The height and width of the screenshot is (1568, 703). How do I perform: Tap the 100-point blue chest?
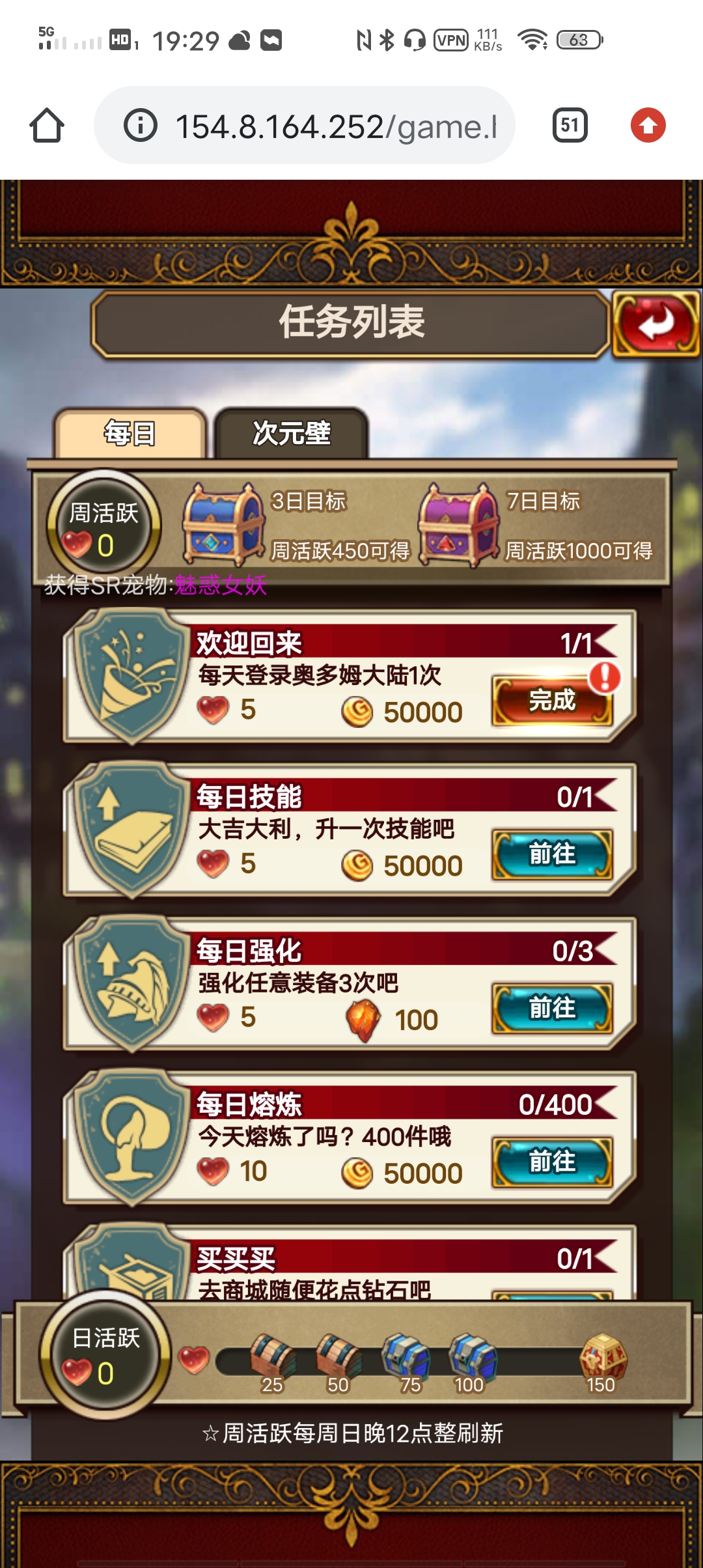click(x=472, y=1362)
